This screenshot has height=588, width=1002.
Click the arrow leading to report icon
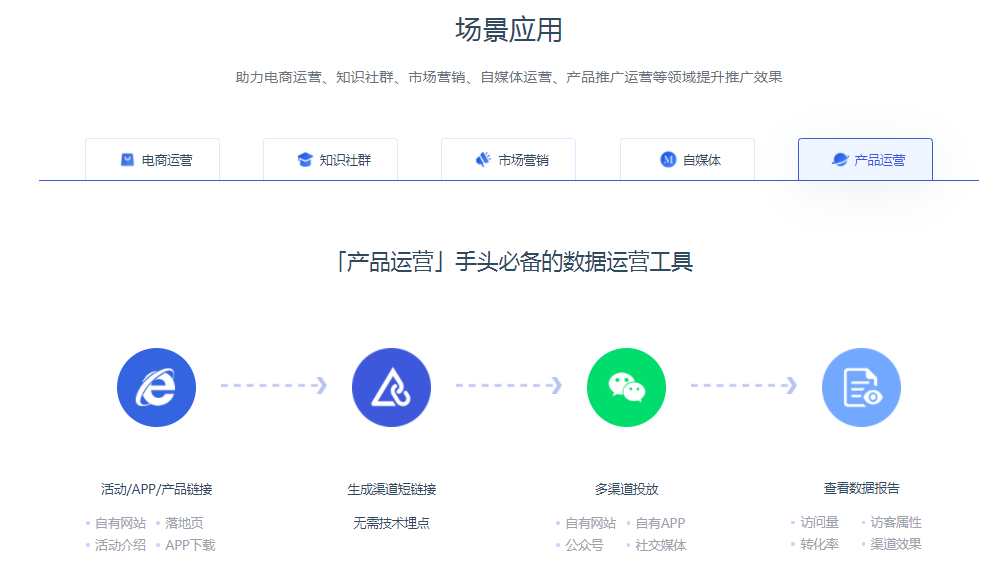pos(744,385)
